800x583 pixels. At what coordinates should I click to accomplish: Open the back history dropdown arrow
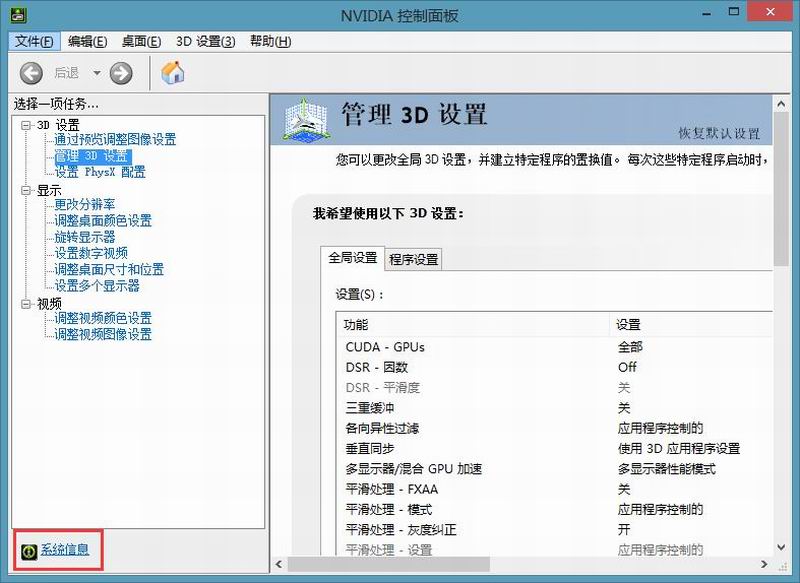click(96, 73)
